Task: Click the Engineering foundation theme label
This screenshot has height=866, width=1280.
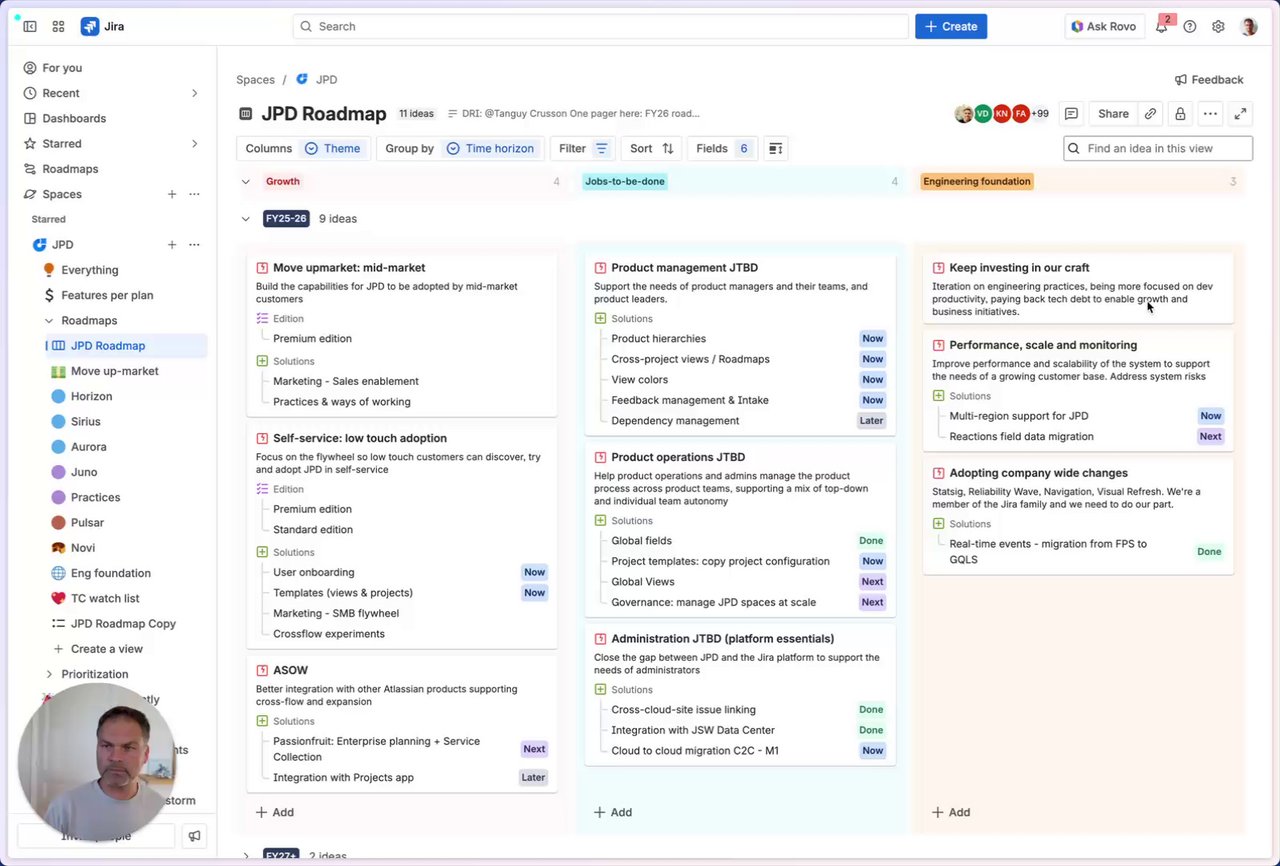Action: pyautogui.click(x=977, y=182)
